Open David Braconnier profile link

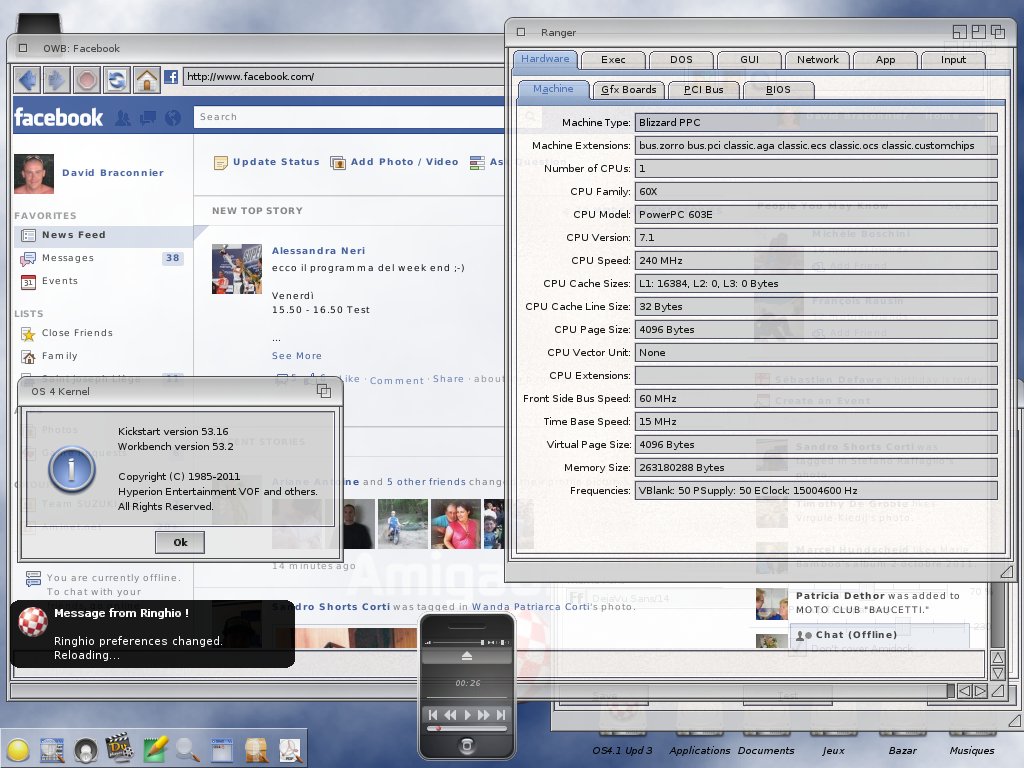(113, 173)
